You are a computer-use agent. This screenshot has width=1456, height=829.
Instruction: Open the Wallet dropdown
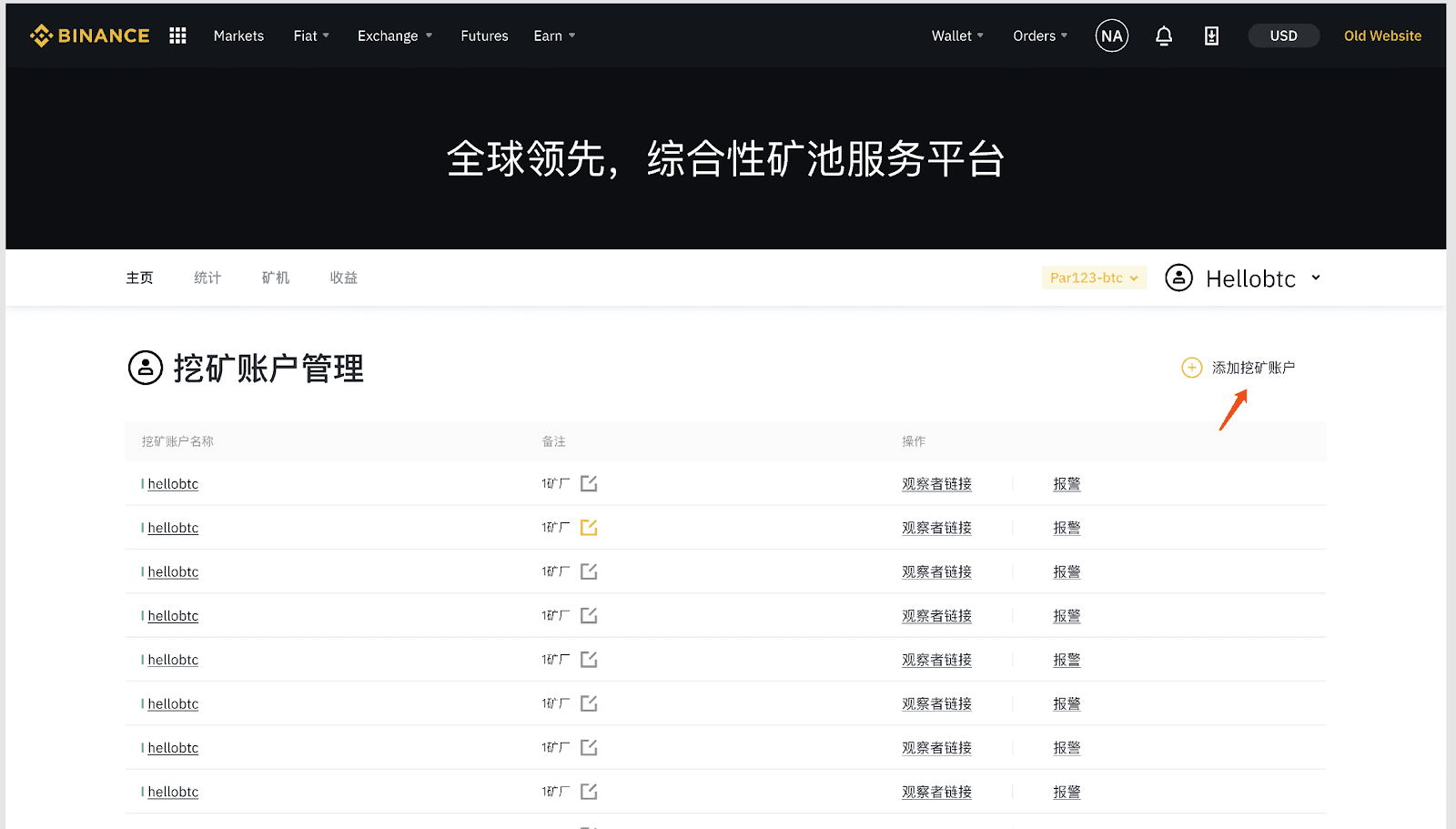point(955,35)
